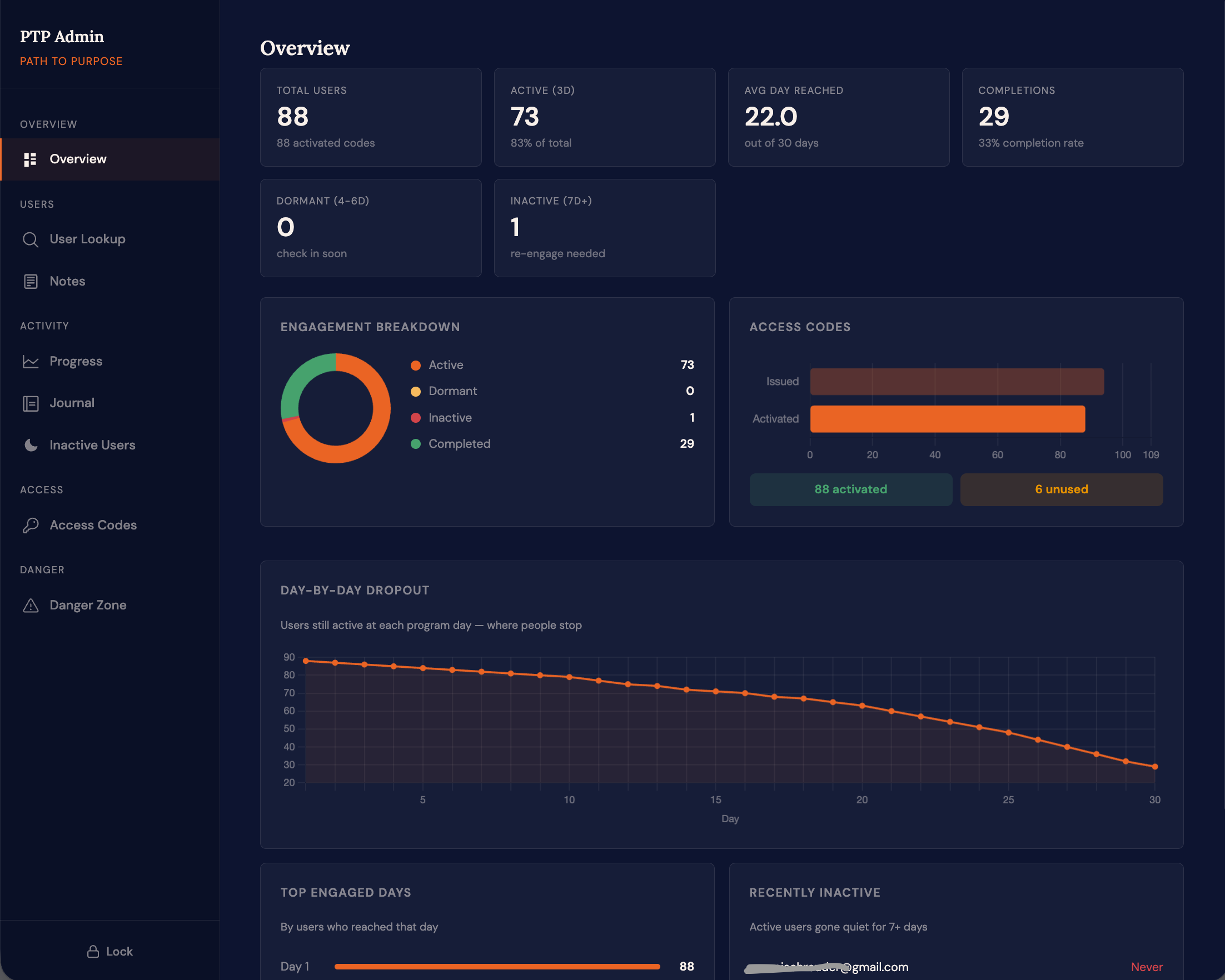Click '33% completion rate' text
Viewport: 1225px width, 980px height.
(1030, 143)
